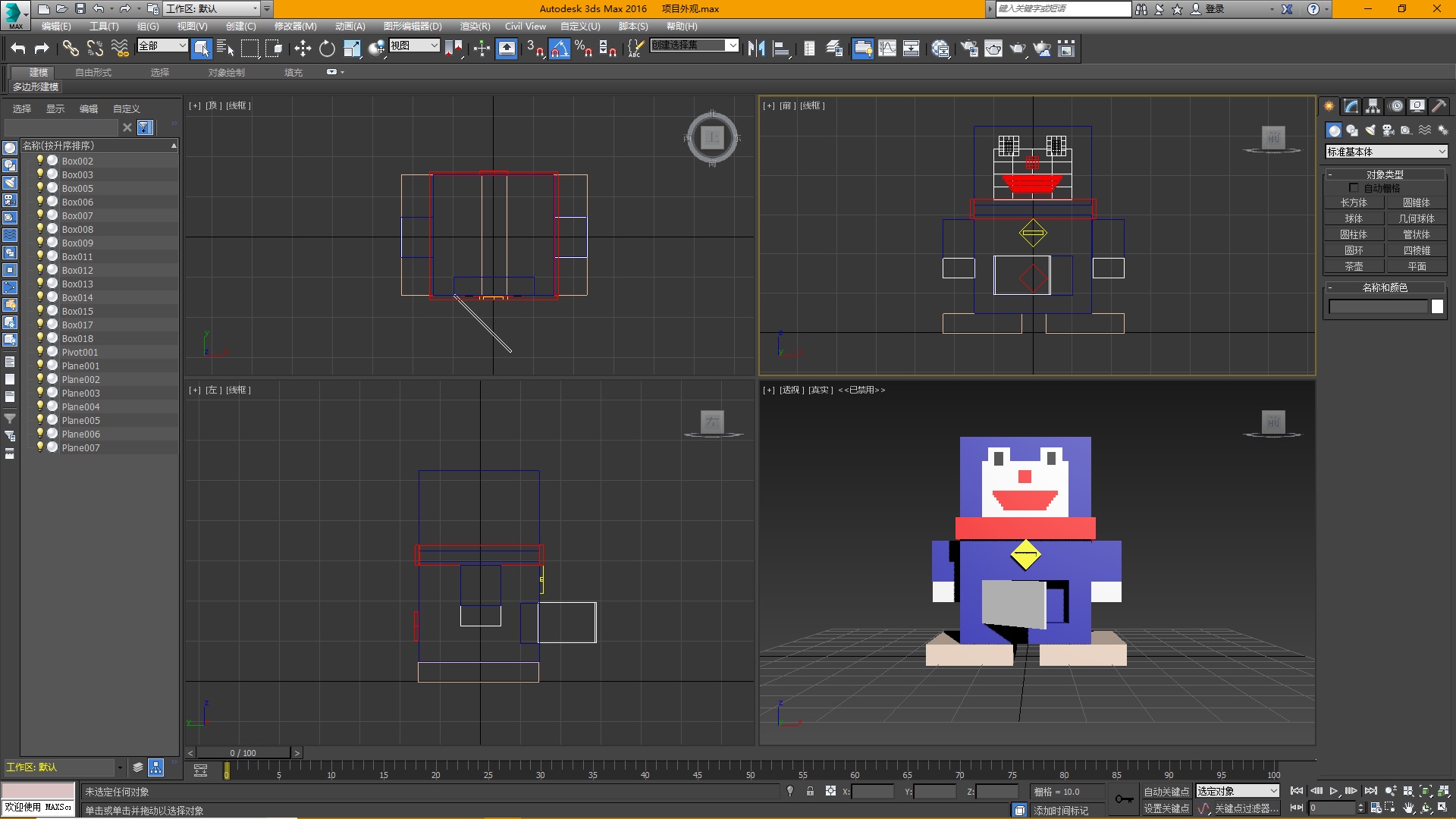This screenshot has height=819, width=1456.
Task: Switch to the Utilities panel tab
Action: 1439,106
